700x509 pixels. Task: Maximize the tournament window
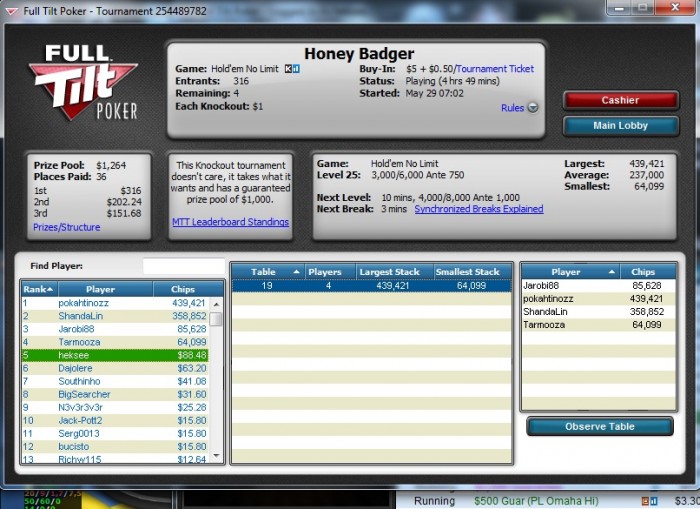coord(643,7)
